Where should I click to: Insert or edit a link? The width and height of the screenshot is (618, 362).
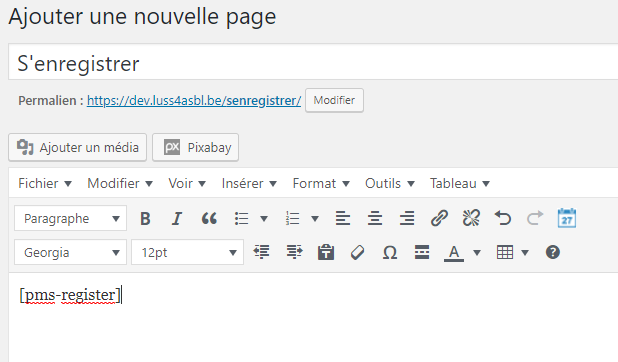(x=439, y=218)
